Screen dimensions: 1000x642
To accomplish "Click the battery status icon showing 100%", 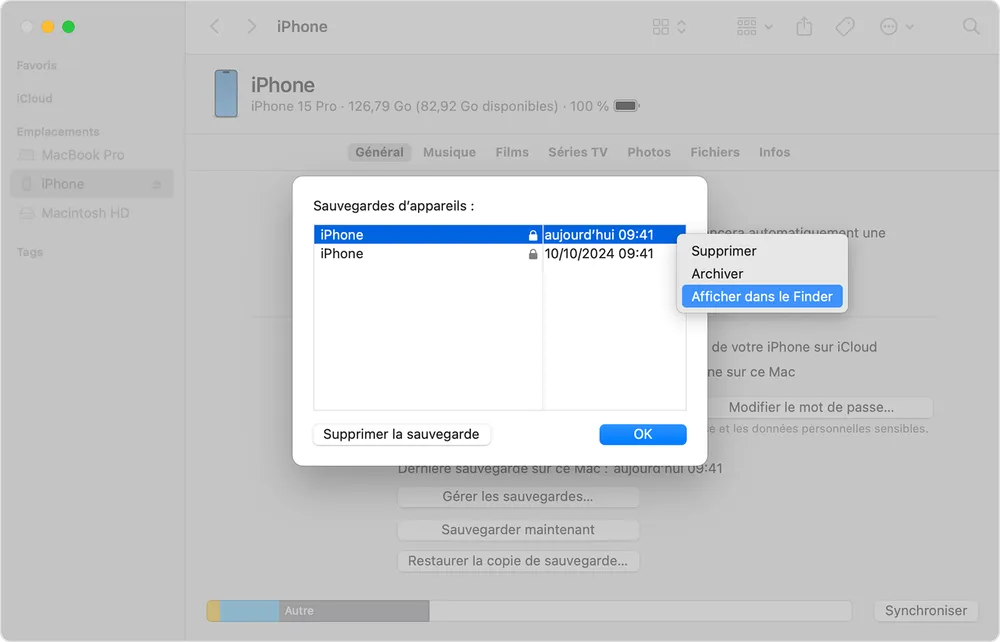I will click(624, 104).
